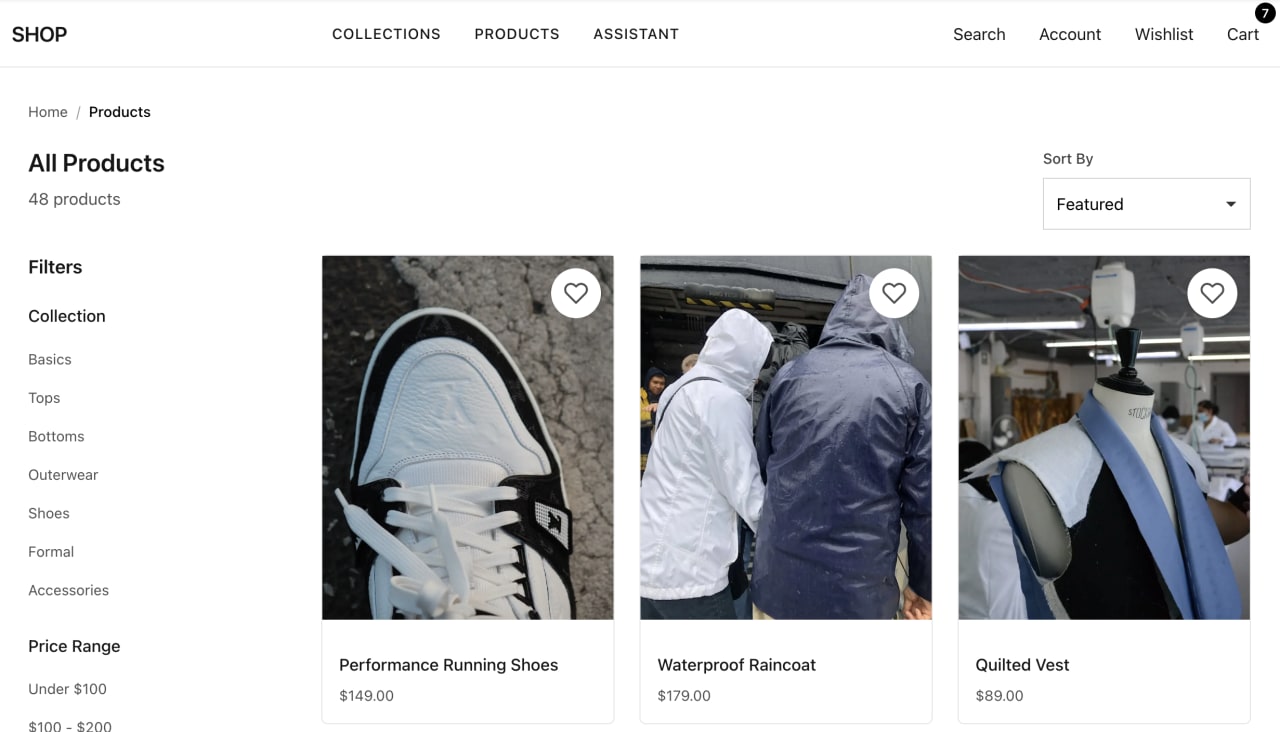
Task: Click the SHOP logo
Action: (x=39, y=34)
